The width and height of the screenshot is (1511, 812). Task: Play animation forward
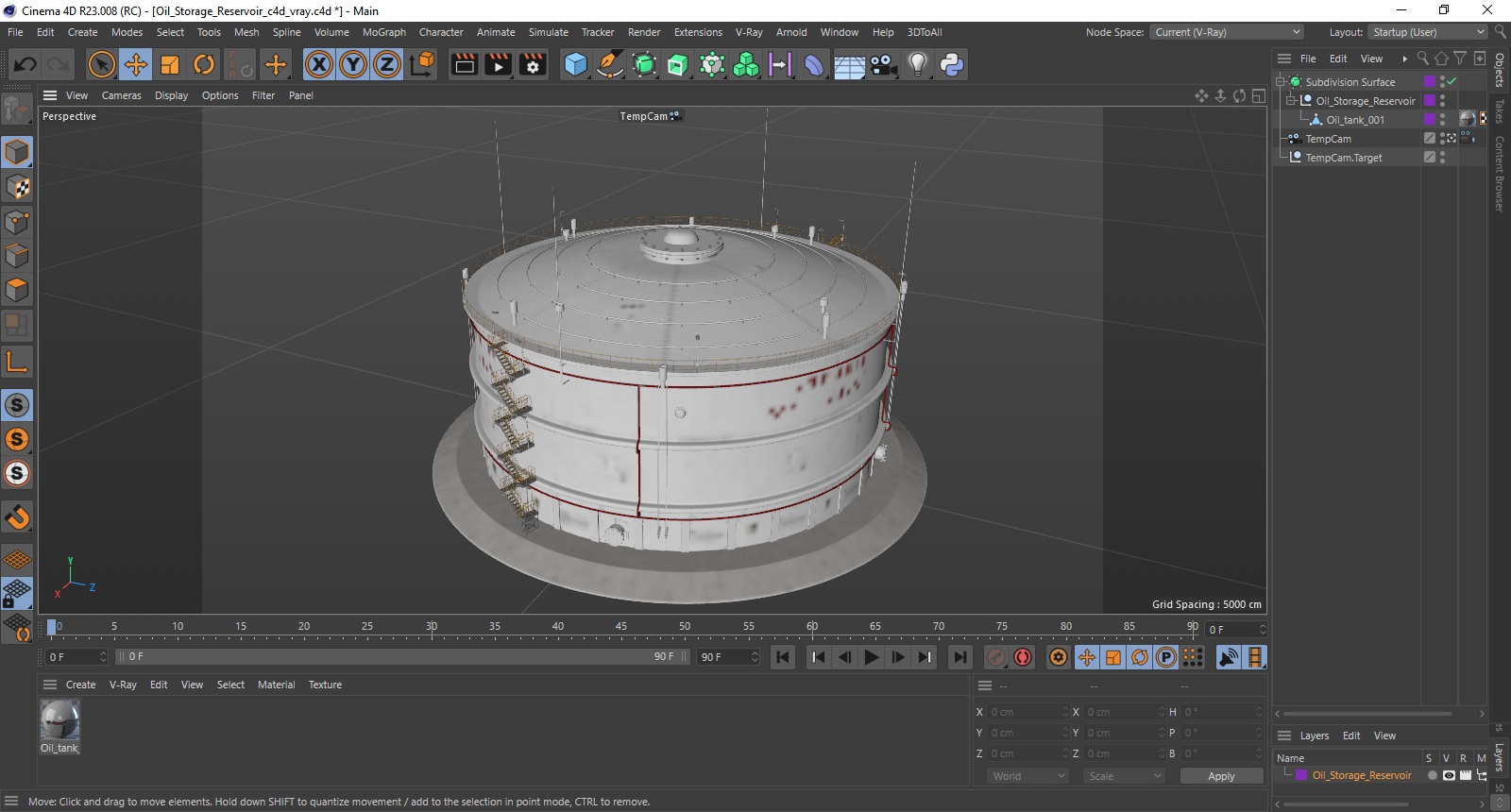coord(872,657)
